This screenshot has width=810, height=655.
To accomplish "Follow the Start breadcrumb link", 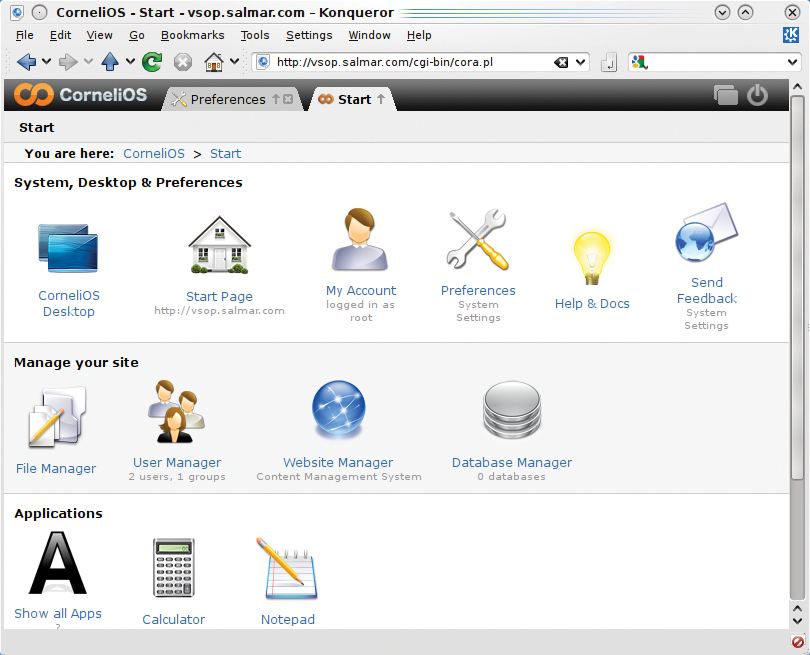I will coord(226,153).
